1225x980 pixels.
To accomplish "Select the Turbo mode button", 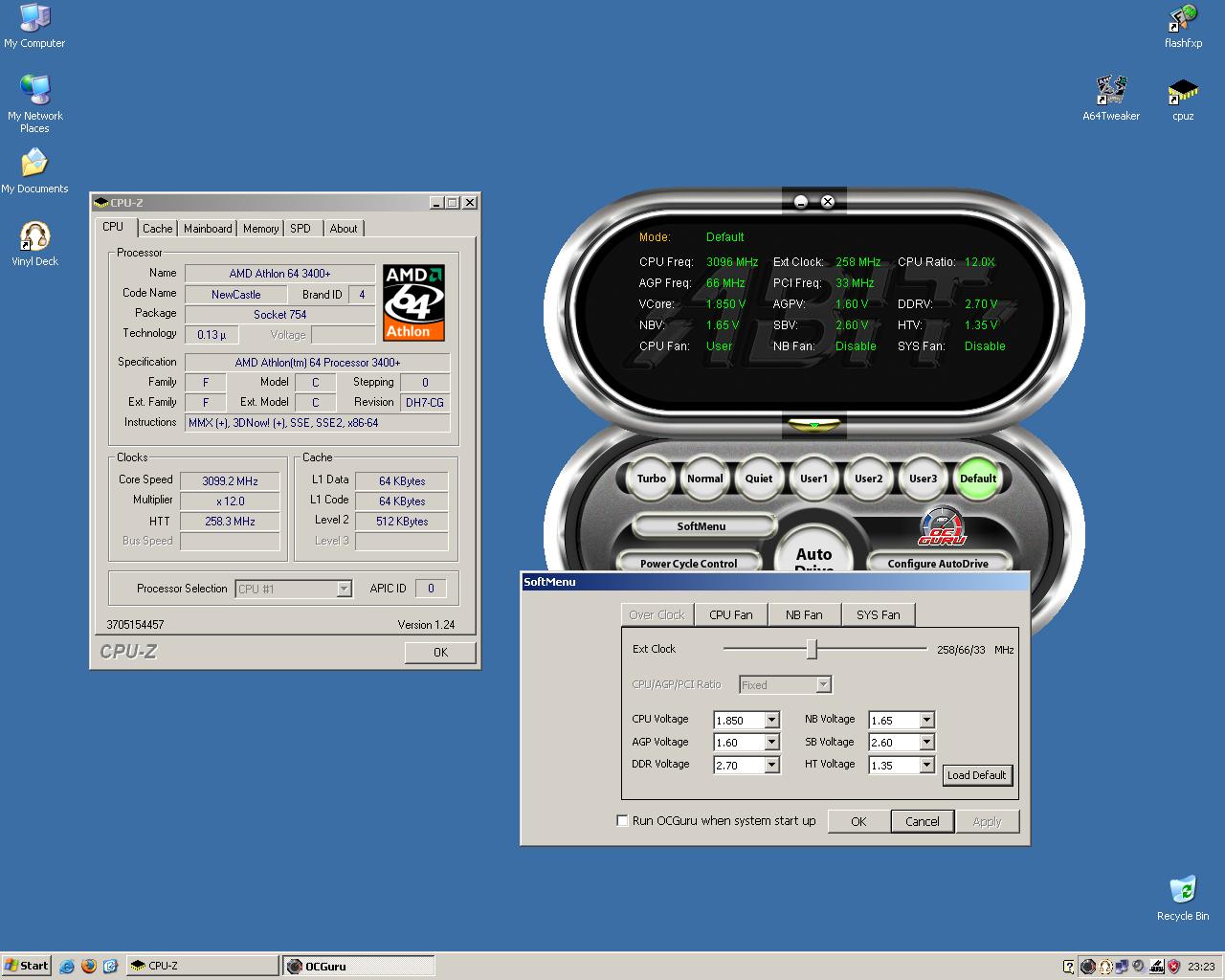I will coord(652,479).
